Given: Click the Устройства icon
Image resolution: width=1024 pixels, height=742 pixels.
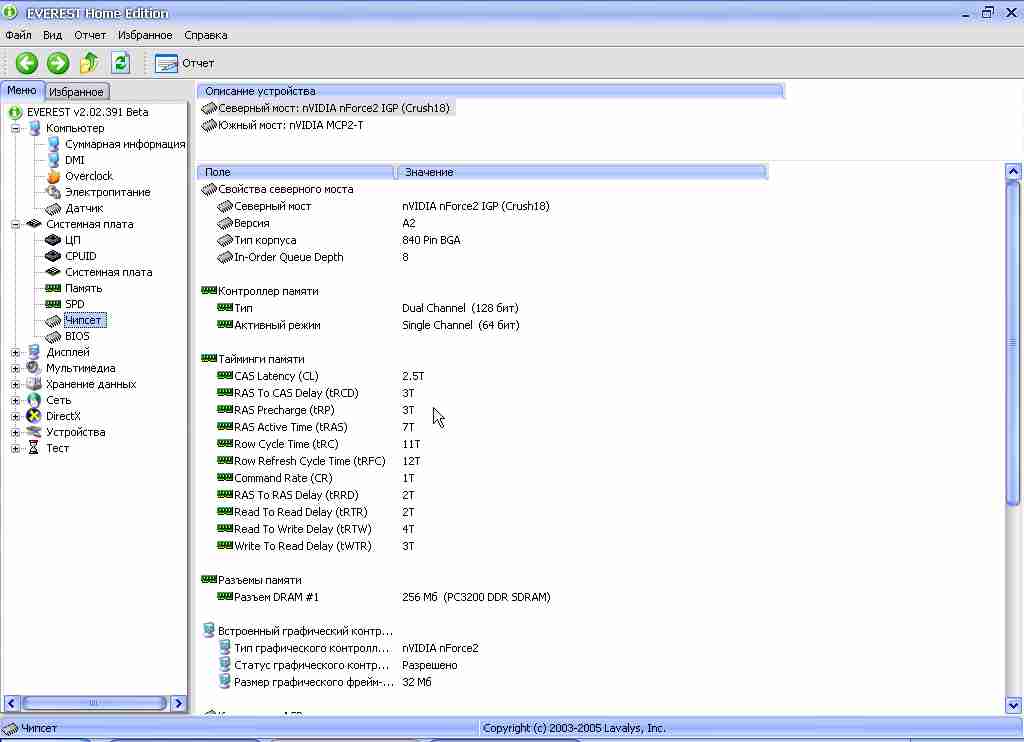Looking at the screenshot, I should pos(33,432).
